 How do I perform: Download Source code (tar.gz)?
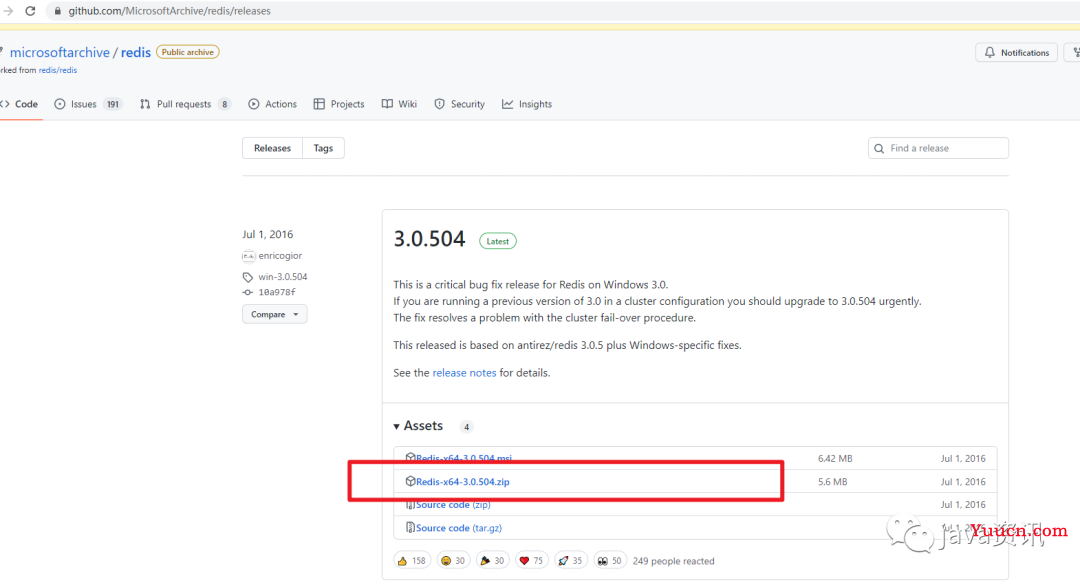coord(459,528)
